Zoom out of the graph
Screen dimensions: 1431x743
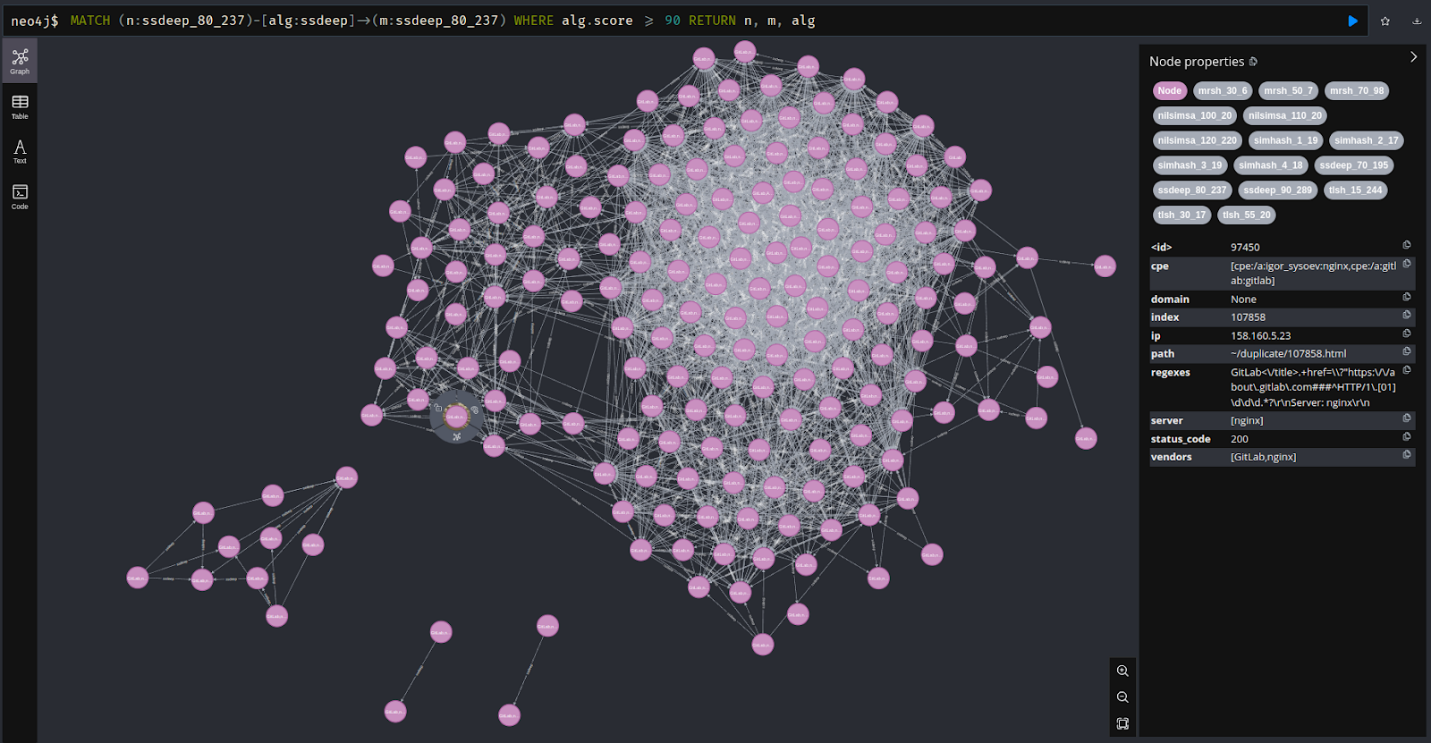(x=1122, y=697)
